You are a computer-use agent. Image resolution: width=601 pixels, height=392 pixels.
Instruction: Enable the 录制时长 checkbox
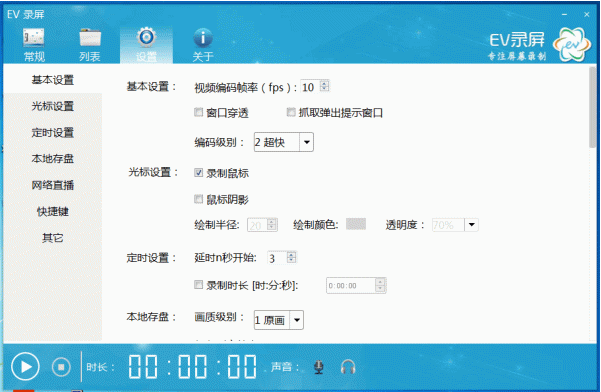pos(198,285)
